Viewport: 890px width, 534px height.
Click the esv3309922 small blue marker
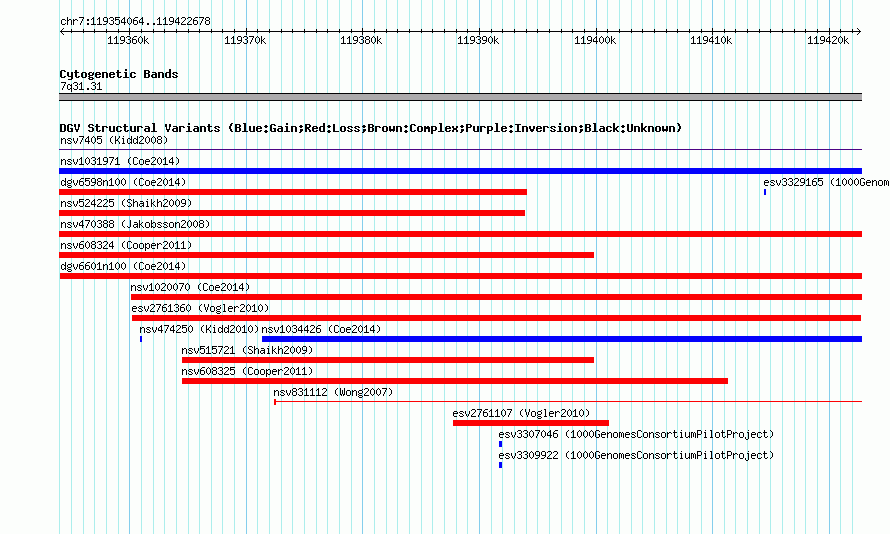500,465
